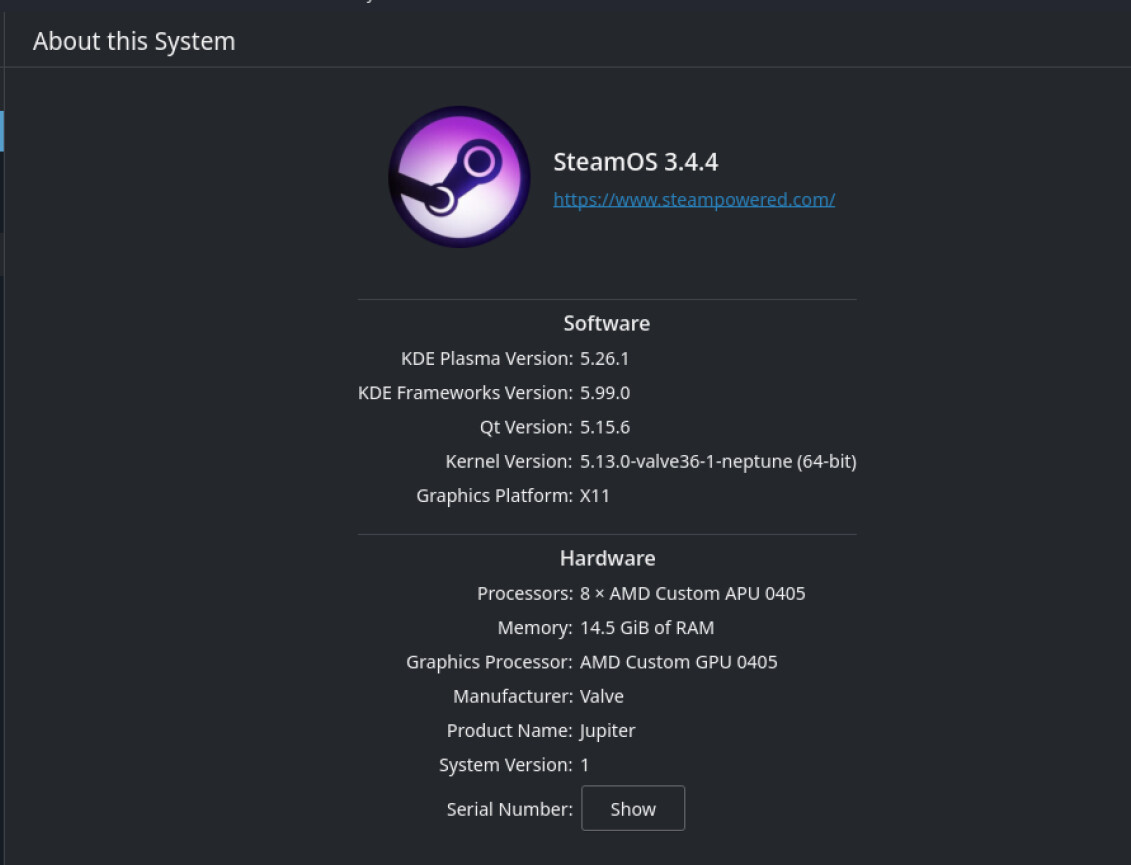Screen dimensions: 1131x865
Task: Select the System Version value 1
Action: 585,765
